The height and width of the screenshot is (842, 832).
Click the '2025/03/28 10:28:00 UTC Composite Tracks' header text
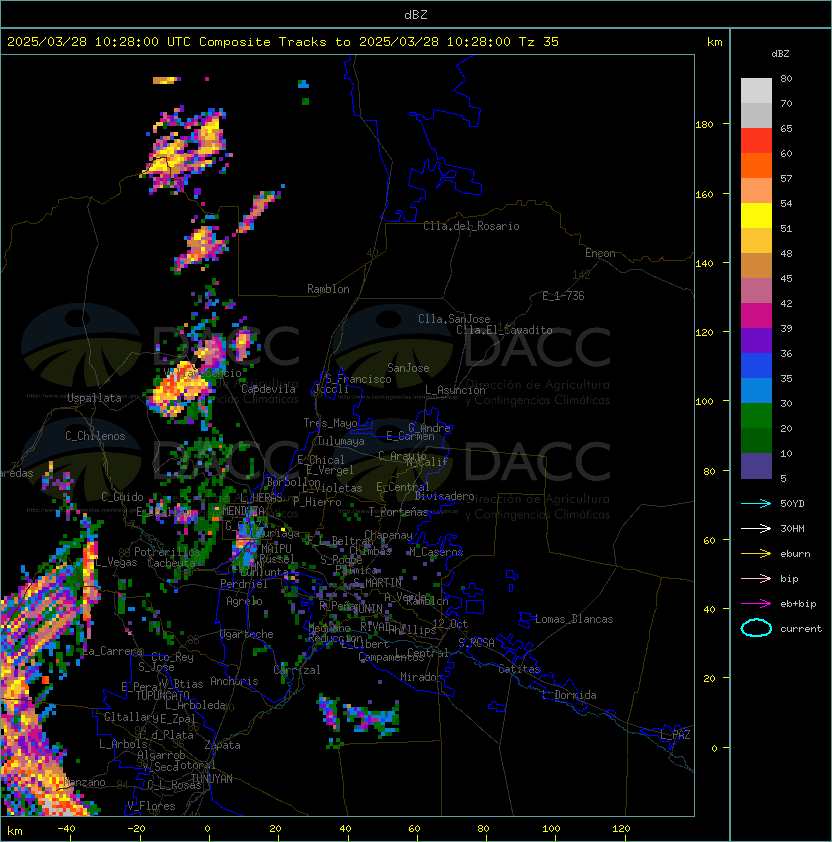[x=167, y=42]
